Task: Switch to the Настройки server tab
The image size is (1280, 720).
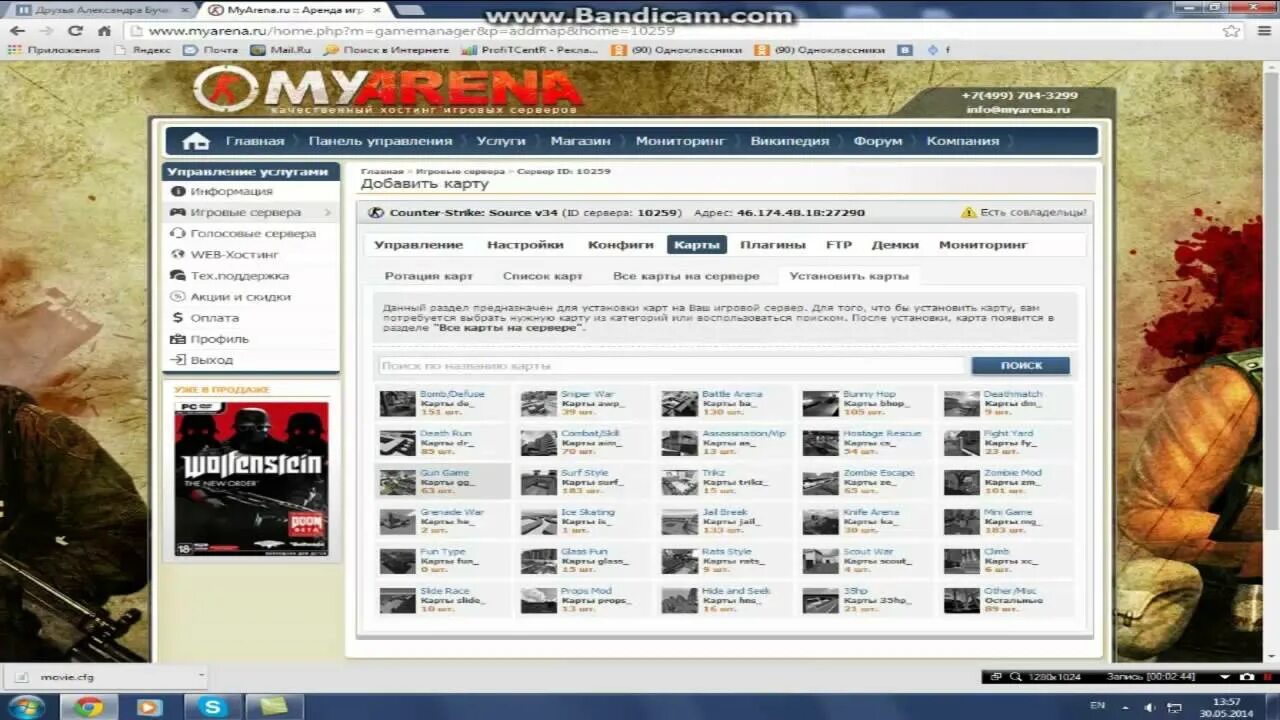Action: [525, 244]
